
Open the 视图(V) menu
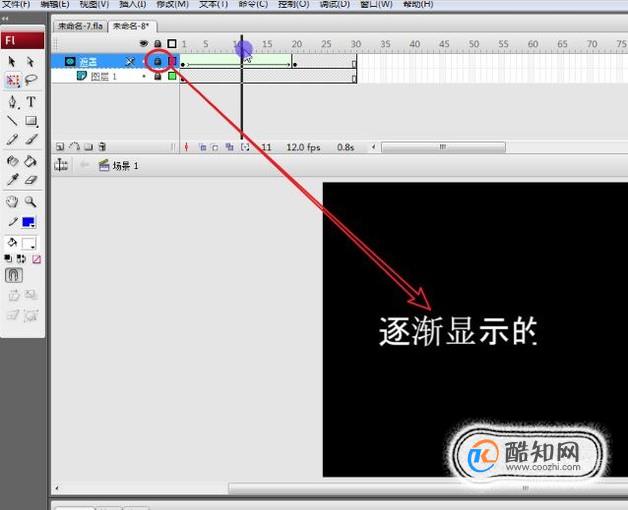(94, 4)
